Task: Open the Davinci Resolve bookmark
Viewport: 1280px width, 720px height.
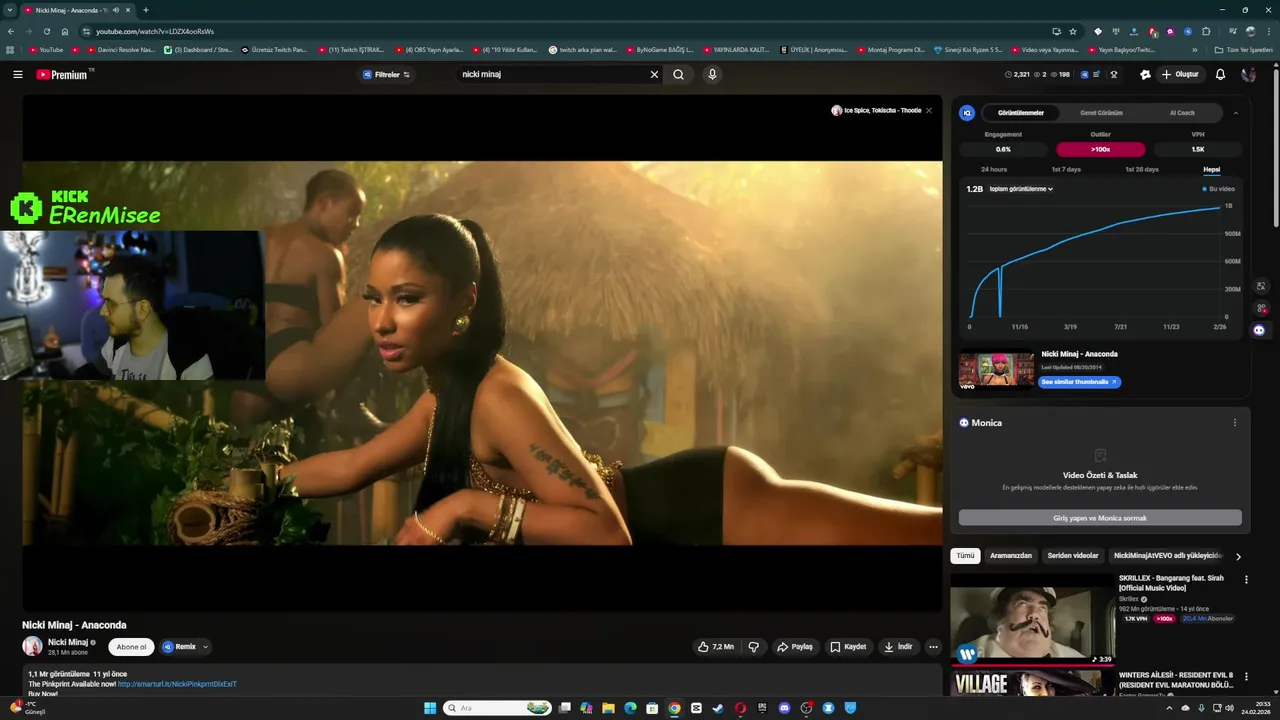Action: [x=121, y=49]
